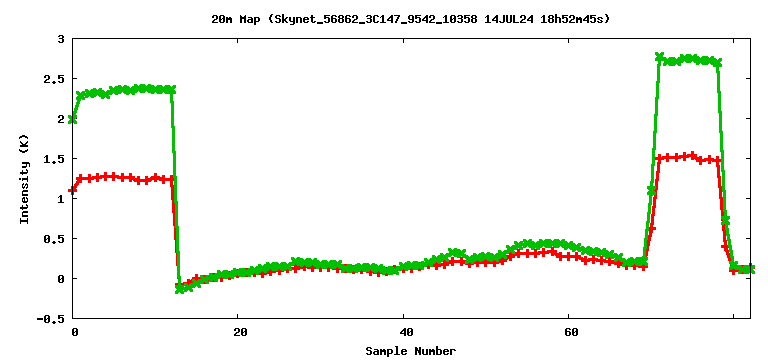Click the x-axis tick label 0
Image resolution: width=768 pixels, height=360 pixels.
[74, 333]
